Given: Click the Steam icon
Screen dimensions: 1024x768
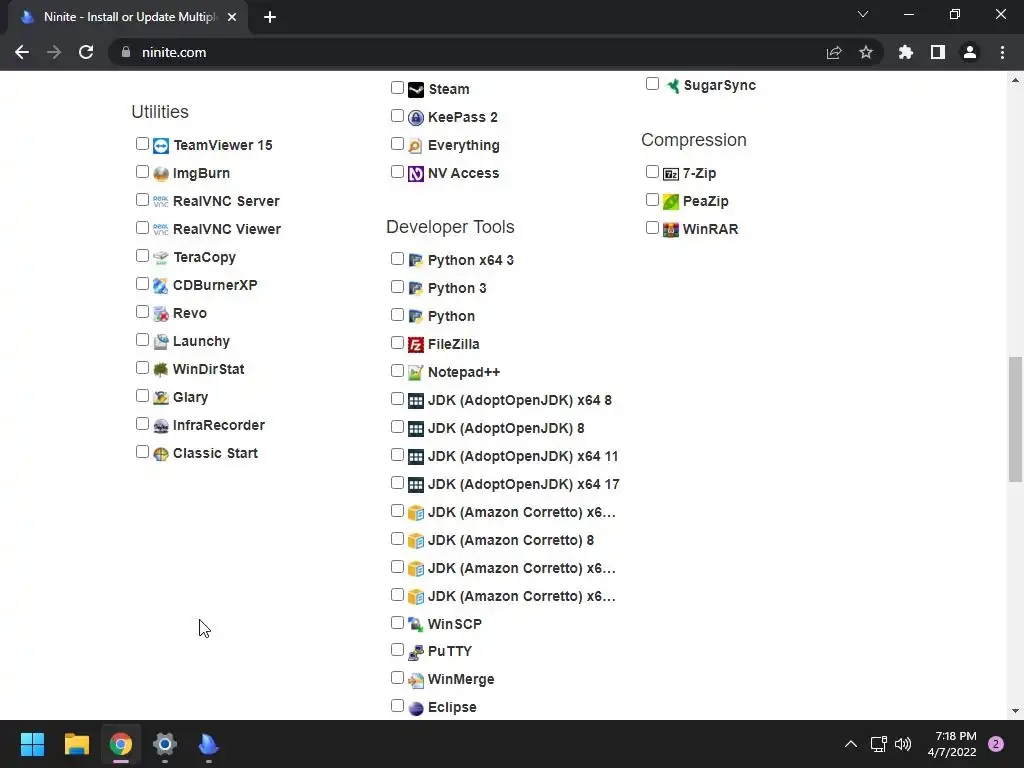Looking at the screenshot, I should [416, 89].
